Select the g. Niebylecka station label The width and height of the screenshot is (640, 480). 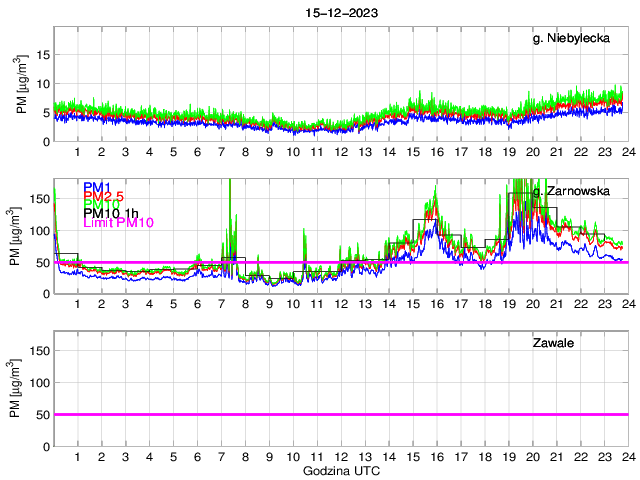578,39
